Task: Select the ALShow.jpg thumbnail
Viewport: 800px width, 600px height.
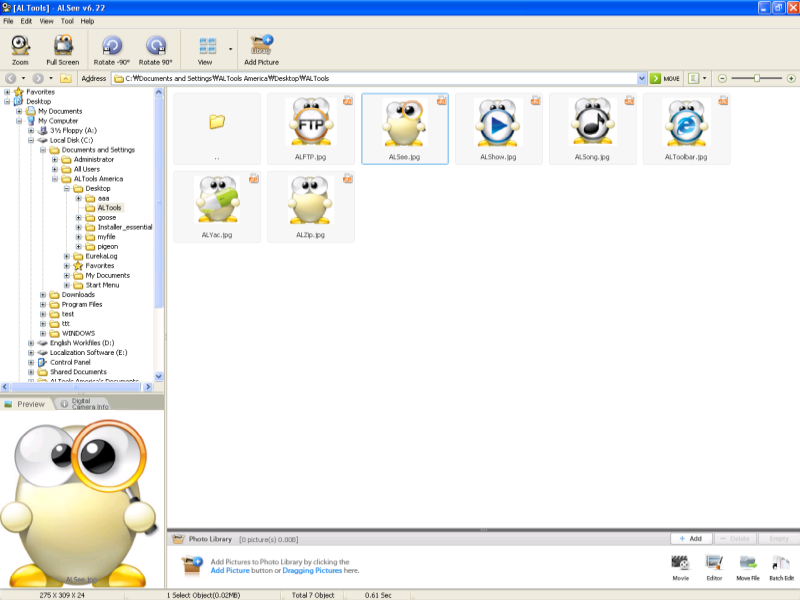Action: (x=498, y=129)
